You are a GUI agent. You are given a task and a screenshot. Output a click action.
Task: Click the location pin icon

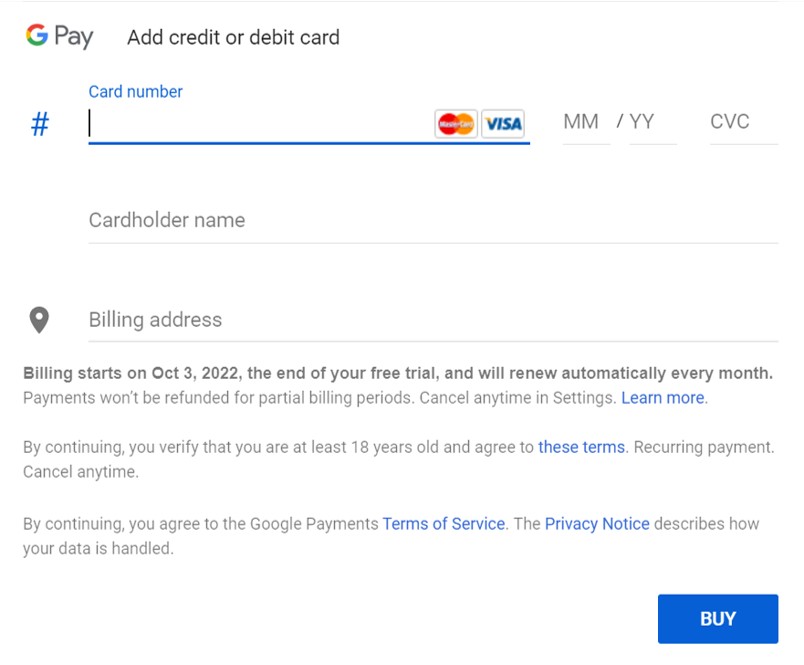pyautogui.click(x=39, y=320)
